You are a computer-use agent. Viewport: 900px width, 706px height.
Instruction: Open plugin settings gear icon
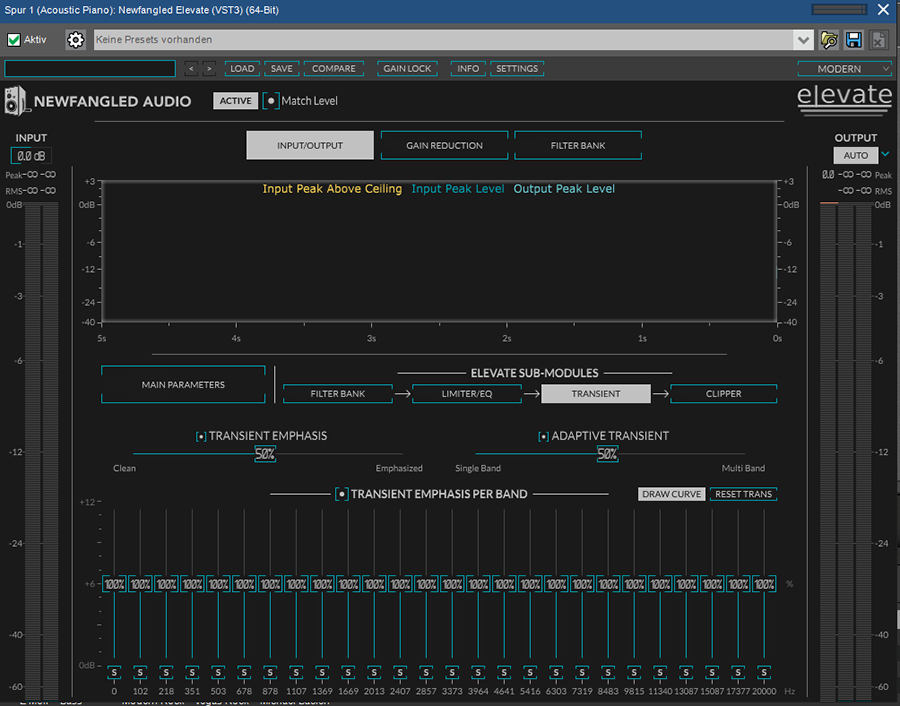(75, 40)
